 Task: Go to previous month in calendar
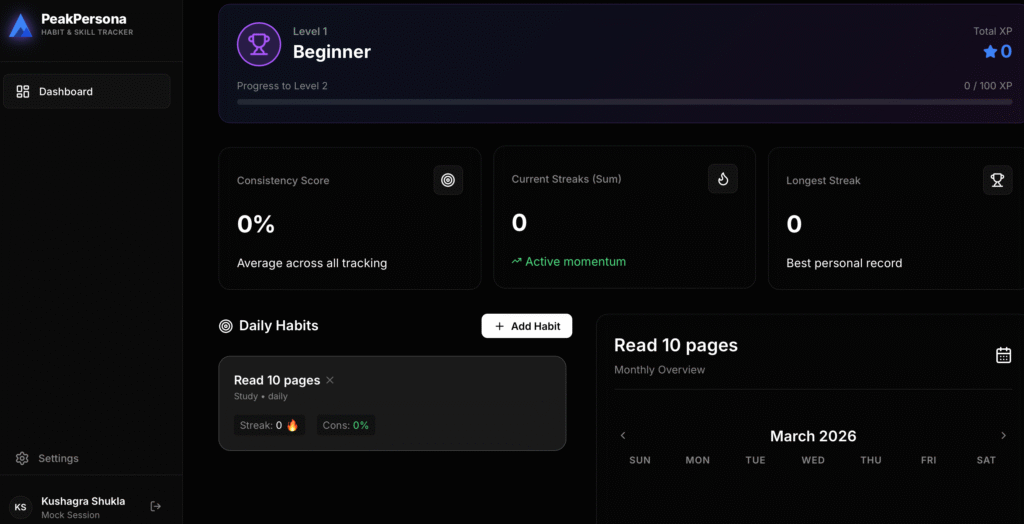623,436
